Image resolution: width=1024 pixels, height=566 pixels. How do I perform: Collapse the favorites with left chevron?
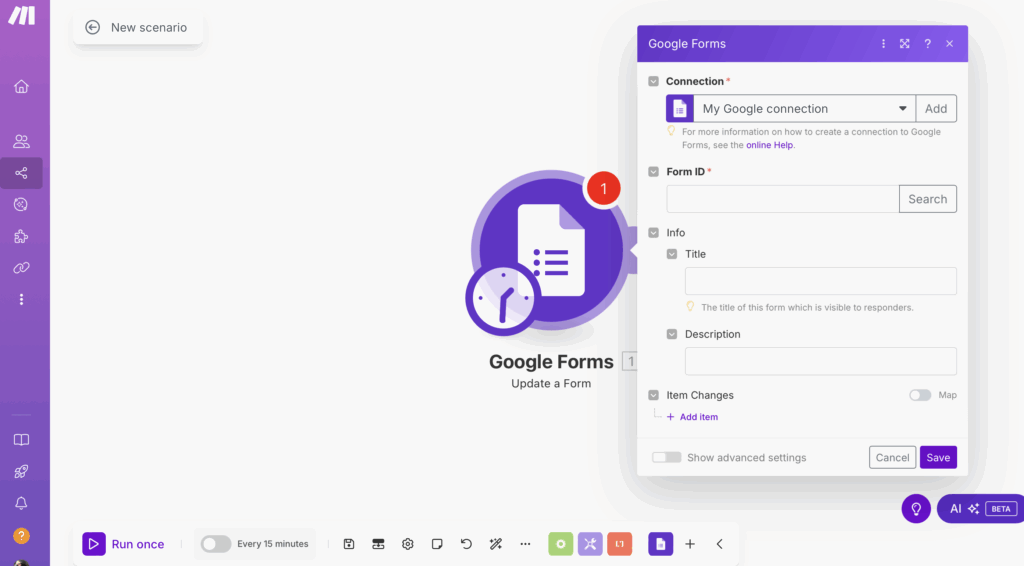pyautogui.click(x=720, y=544)
